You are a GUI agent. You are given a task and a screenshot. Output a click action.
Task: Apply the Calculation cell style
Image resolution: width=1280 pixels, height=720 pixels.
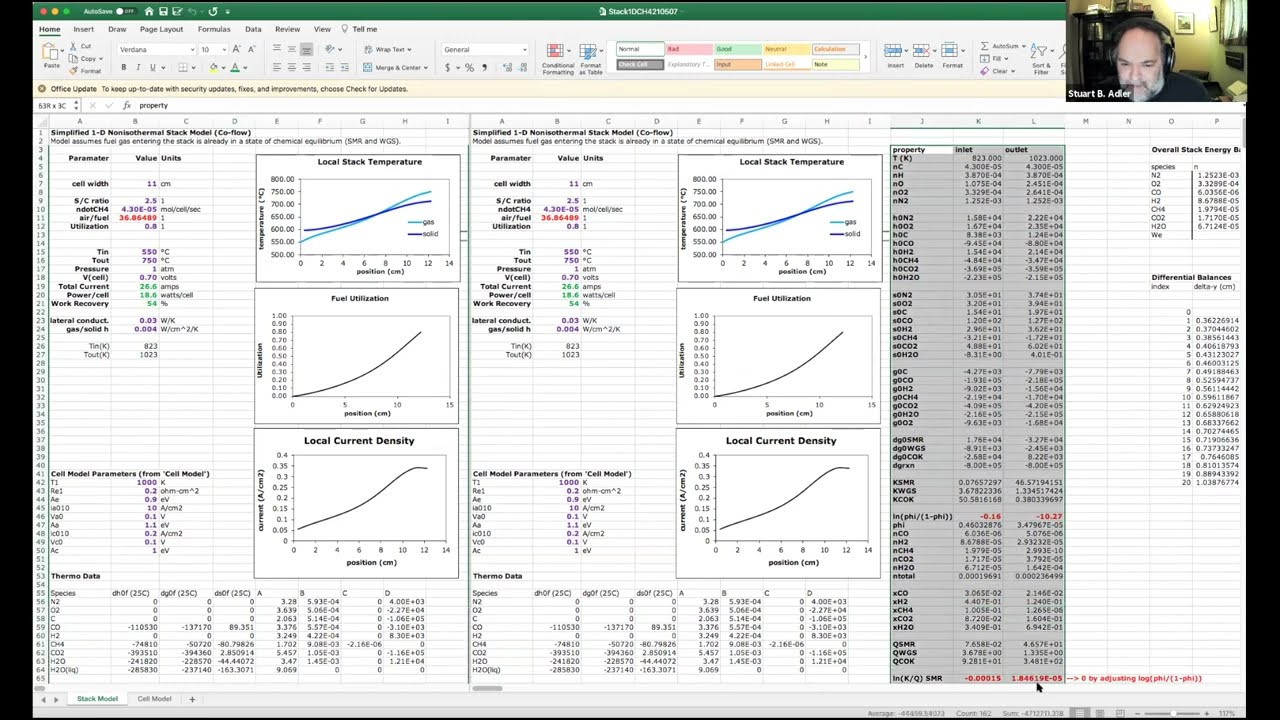pyautogui.click(x=837, y=49)
